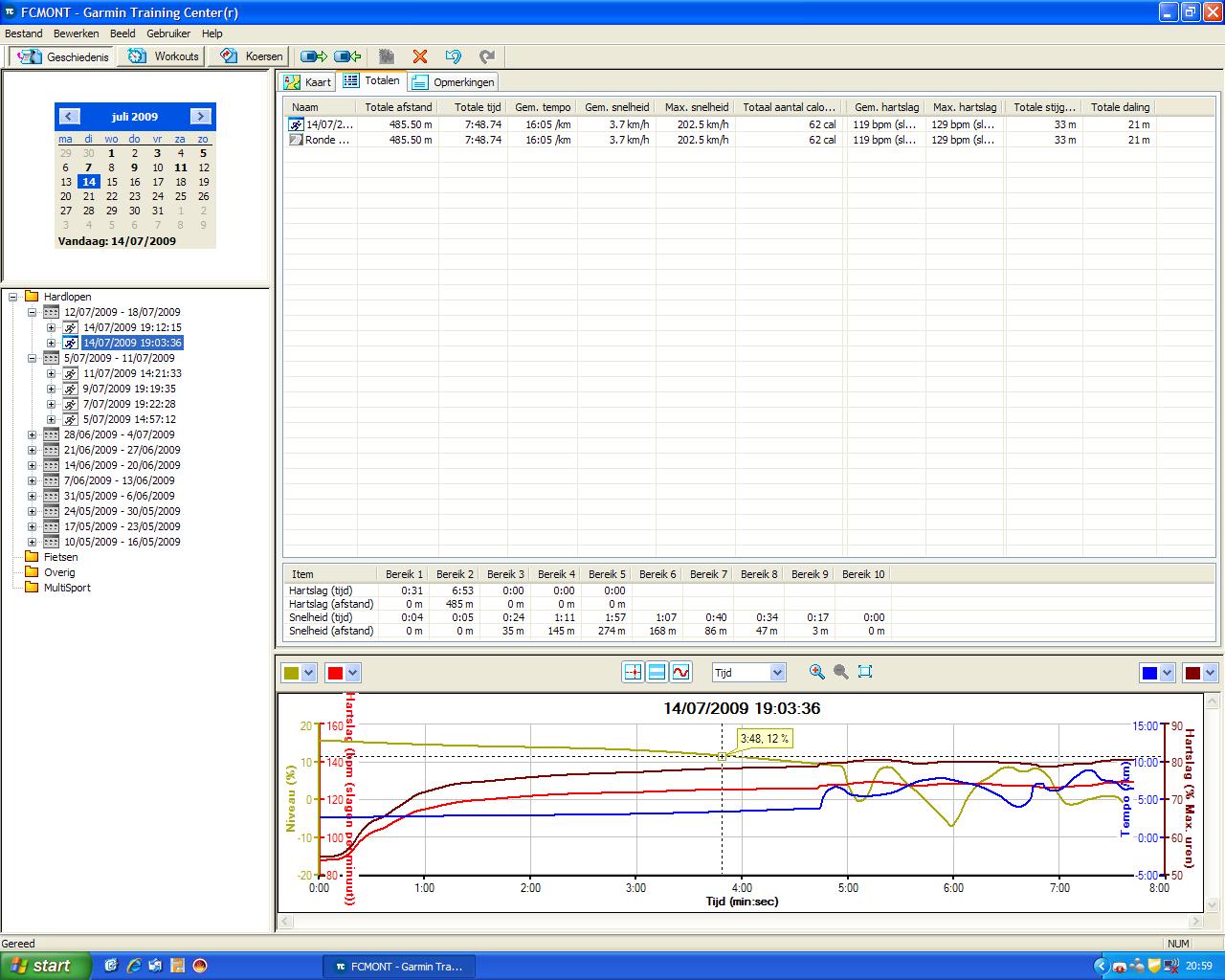Click the receive from device toolbar icon
The image size is (1225, 980).
(347, 56)
